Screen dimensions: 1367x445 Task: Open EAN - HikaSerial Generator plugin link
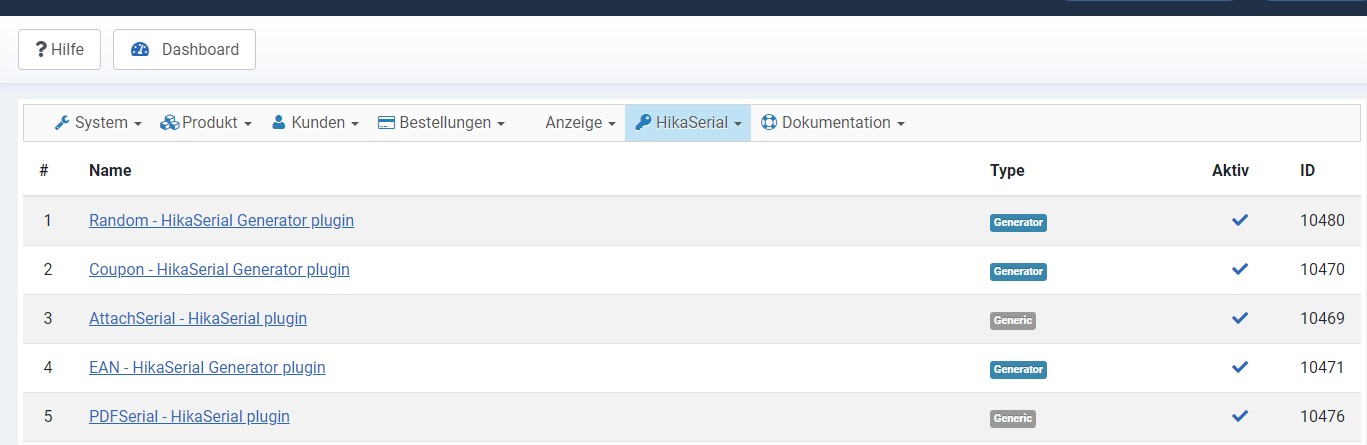pyautogui.click(x=207, y=368)
